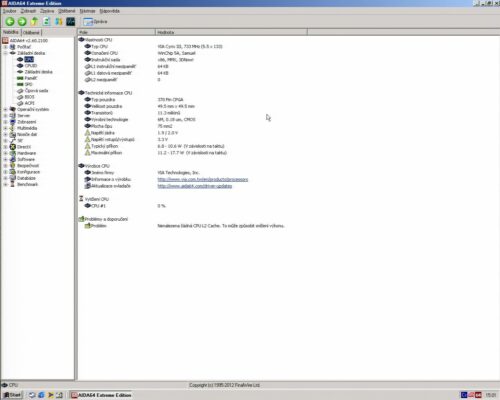This screenshot has height=400, width=500.
Task: Select the AIDA64 v2.60.2100 root node
Action: pyautogui.click(x=29, y=40)
